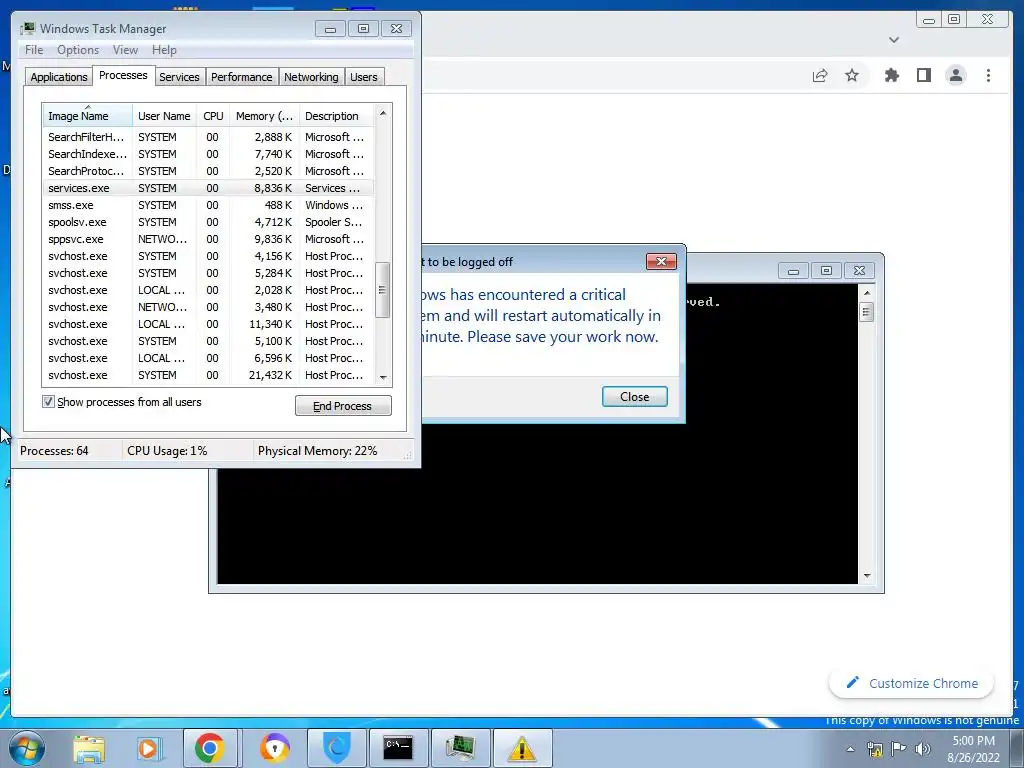The height and width of the screenshot is (768, 1024).
Task: Open the blue shield taskbar app
Action: coord(338,748)
